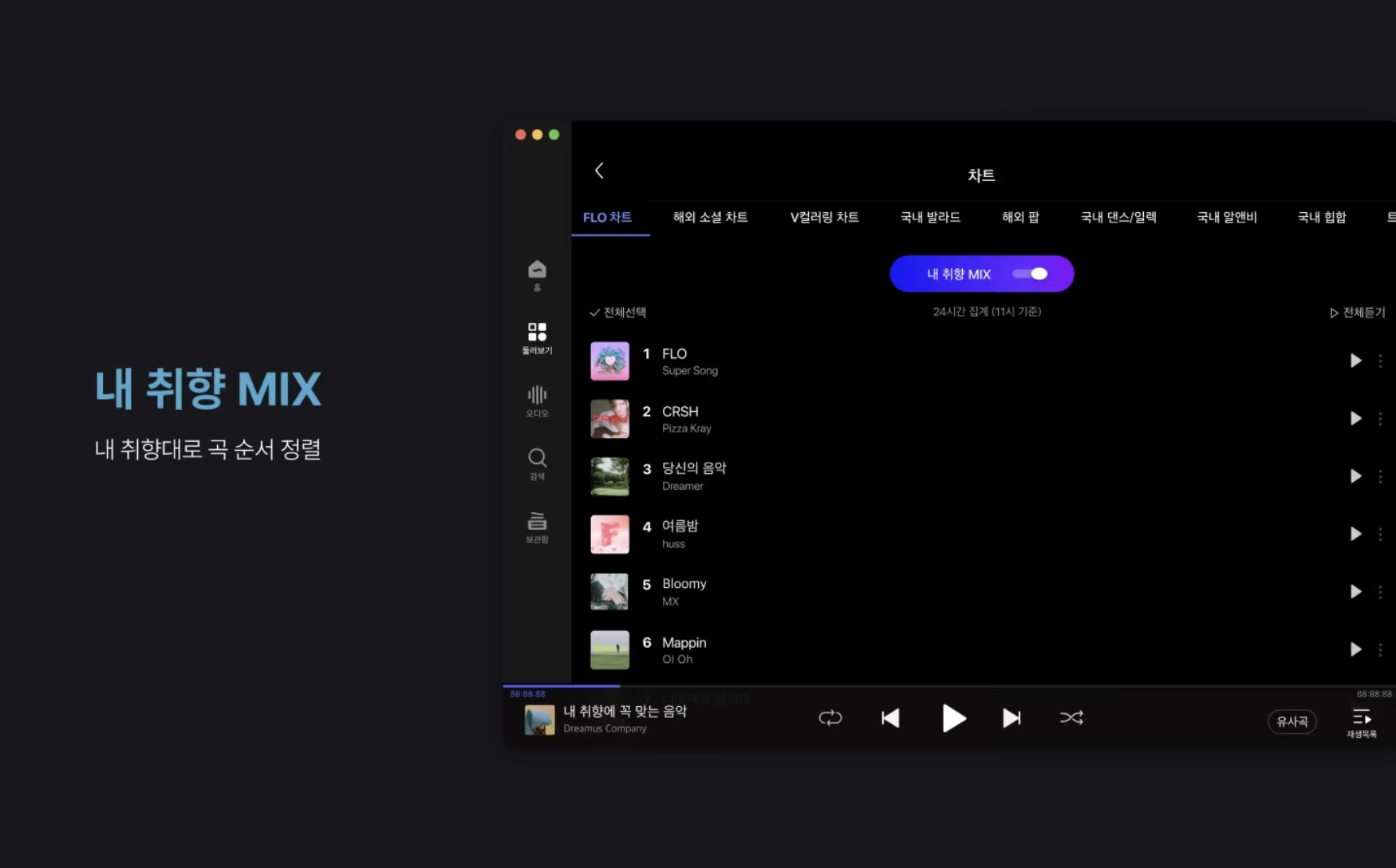Click artist huss
This screenshot has height=868, width=1396.
673,544
